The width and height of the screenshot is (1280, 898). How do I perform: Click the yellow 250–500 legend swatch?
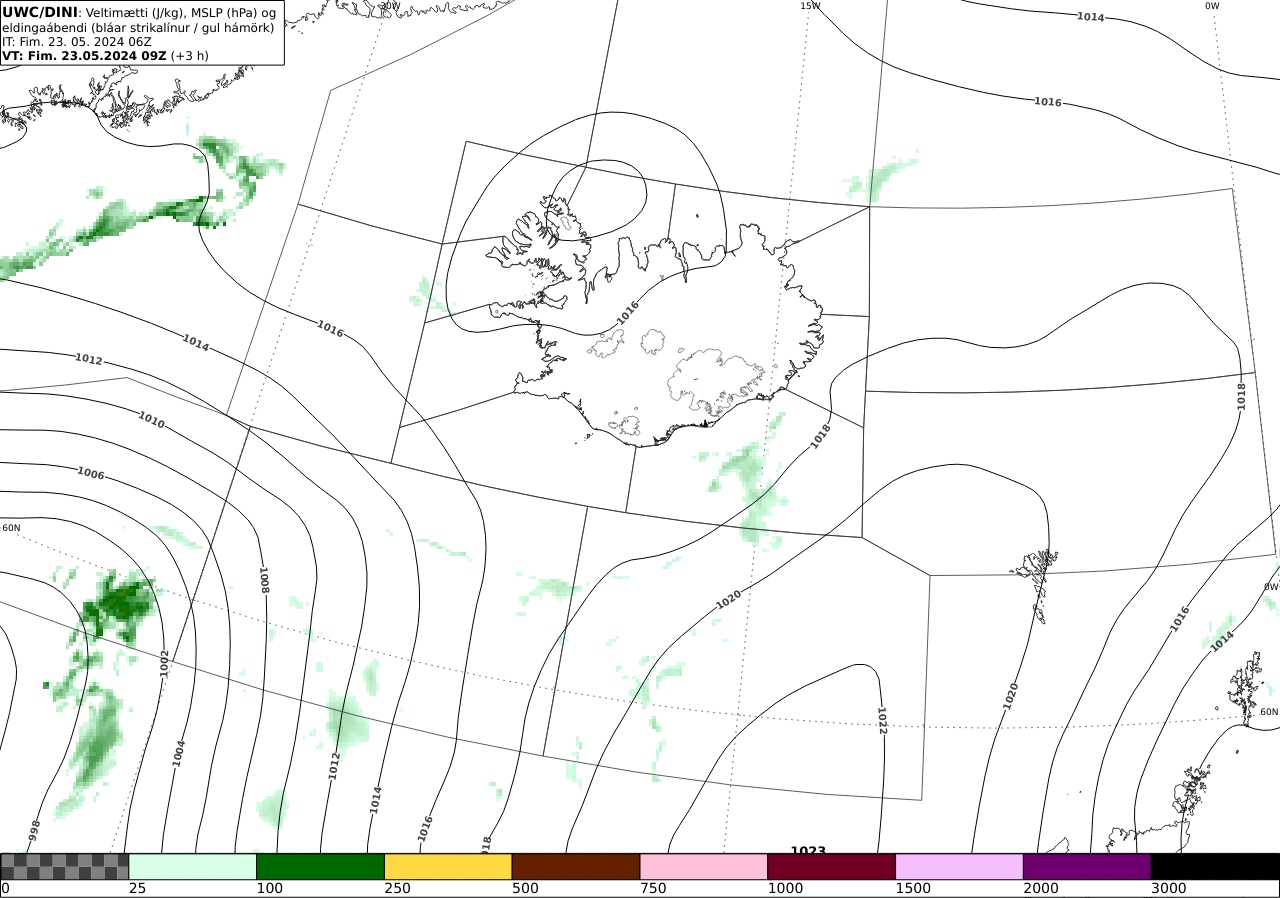pos(448,866)
